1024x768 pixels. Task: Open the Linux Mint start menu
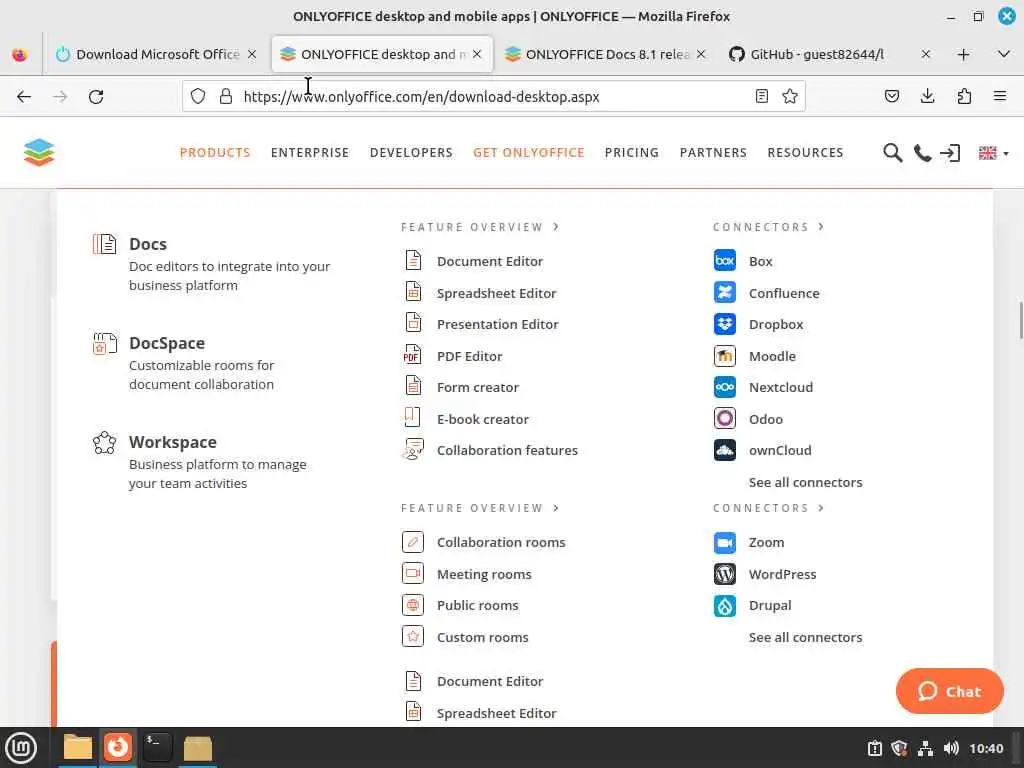click(21, 748)
